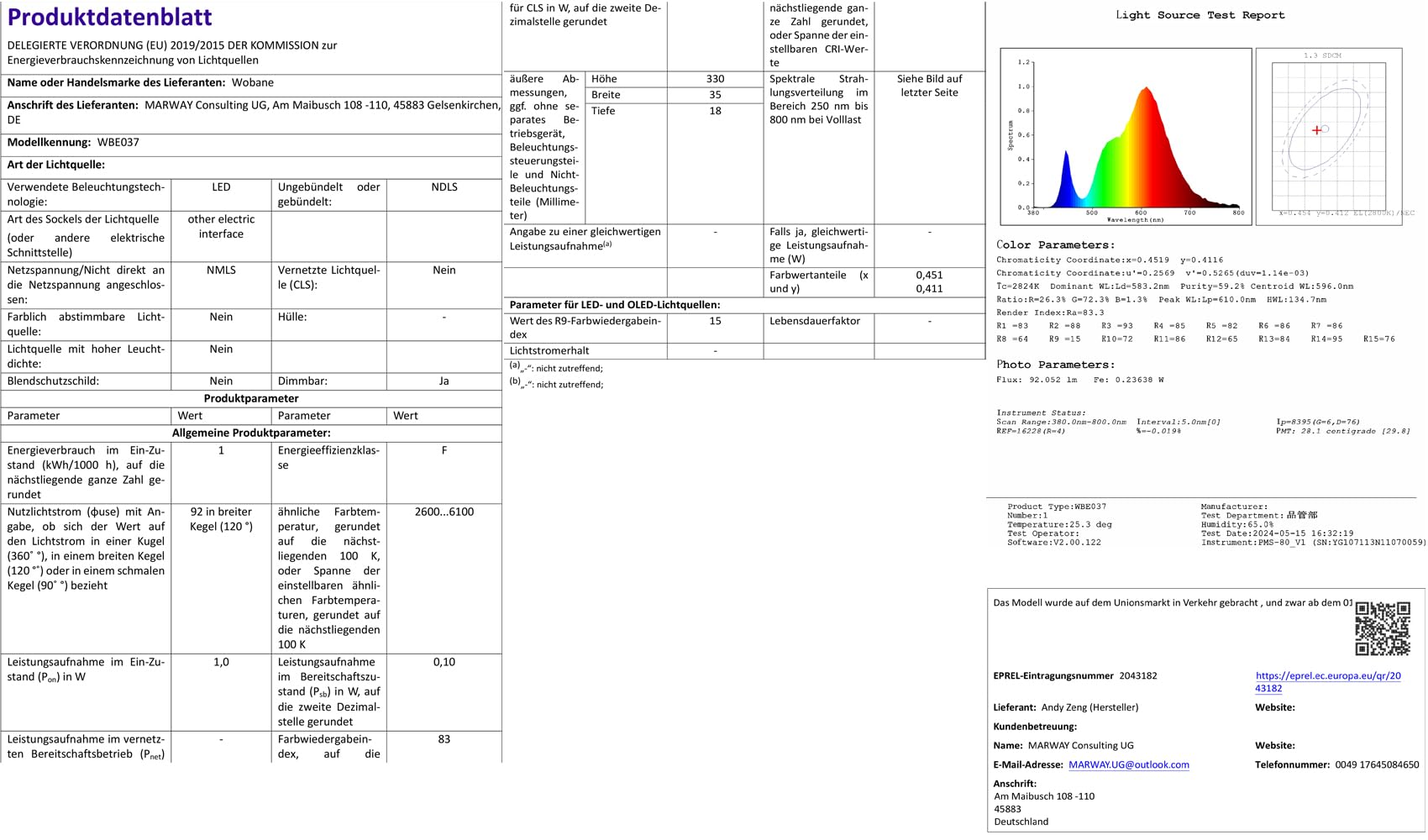Click the 'Color Parameters:' heading
Viewport: 1428px width, 840px height.
(x=1056, y=244)
